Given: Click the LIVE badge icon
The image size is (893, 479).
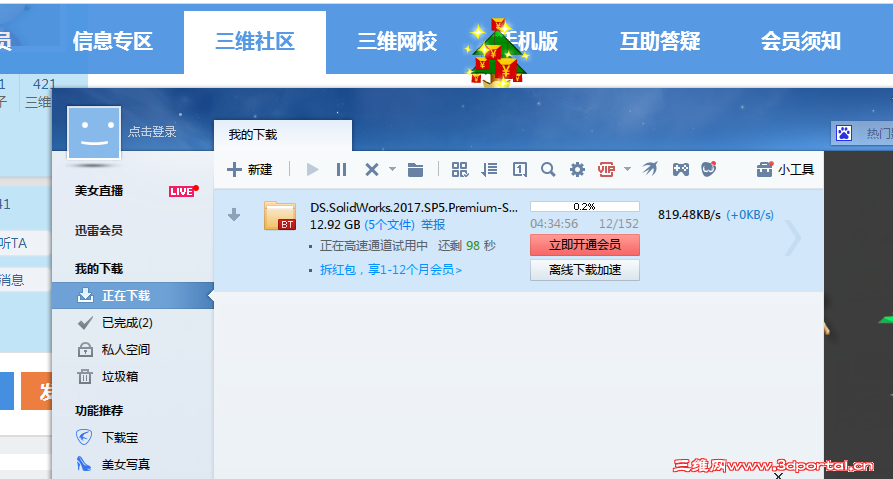Looking at the screenshot, I should pos(183,191).
